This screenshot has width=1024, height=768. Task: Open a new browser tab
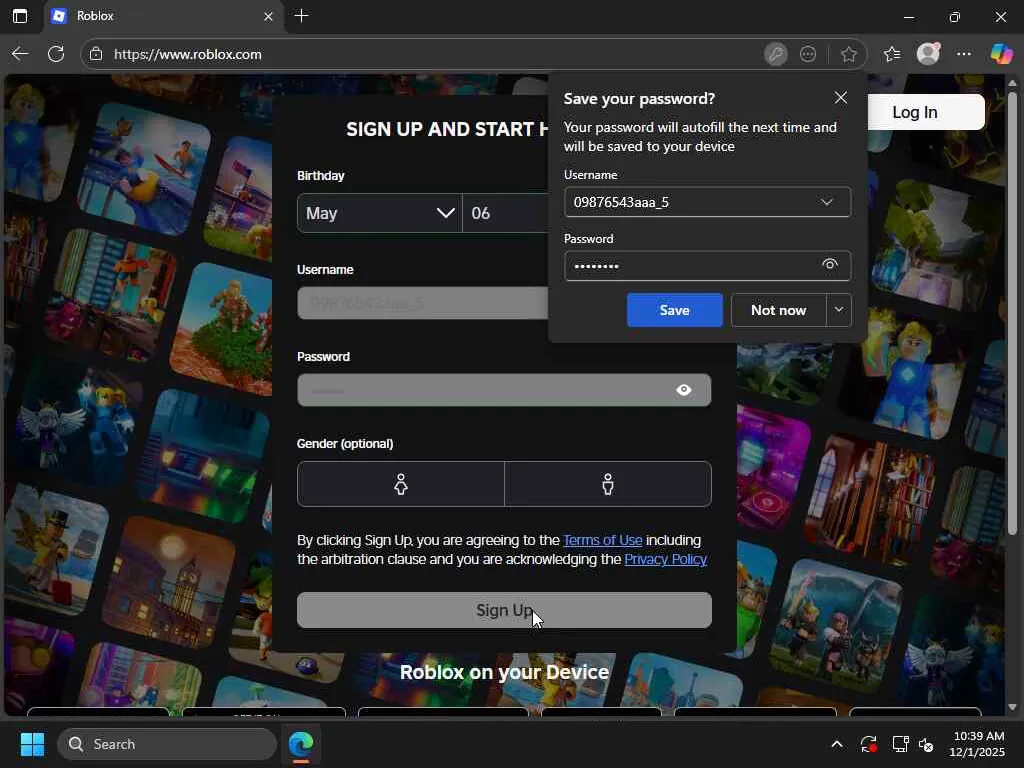click(x=301, y=16)
